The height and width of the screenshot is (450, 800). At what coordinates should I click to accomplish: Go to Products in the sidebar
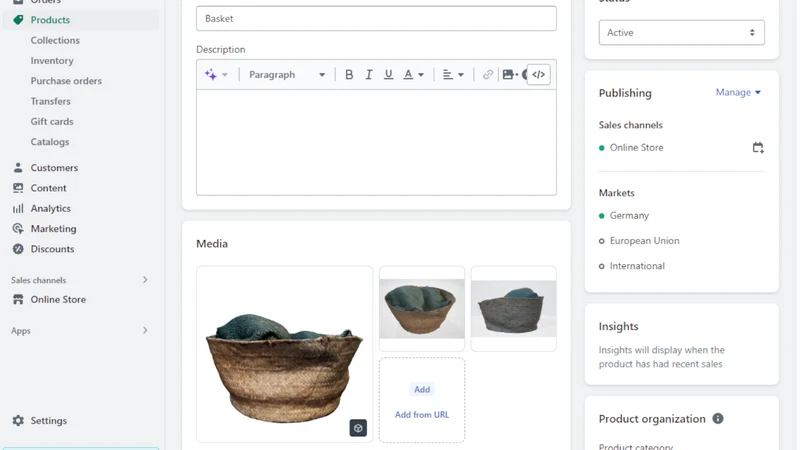(x=50, y=20)
